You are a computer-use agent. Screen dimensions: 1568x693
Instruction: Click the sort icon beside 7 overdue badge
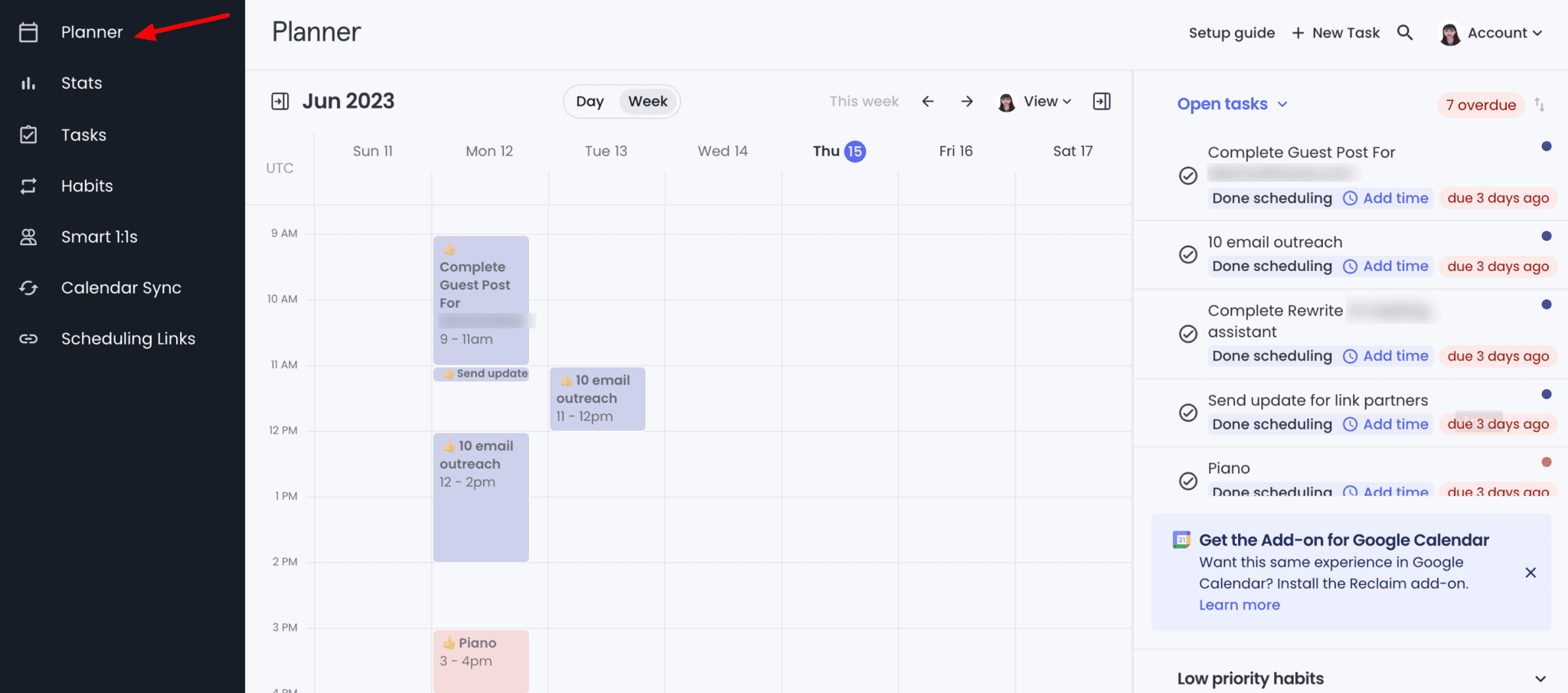pos(1541,105)
